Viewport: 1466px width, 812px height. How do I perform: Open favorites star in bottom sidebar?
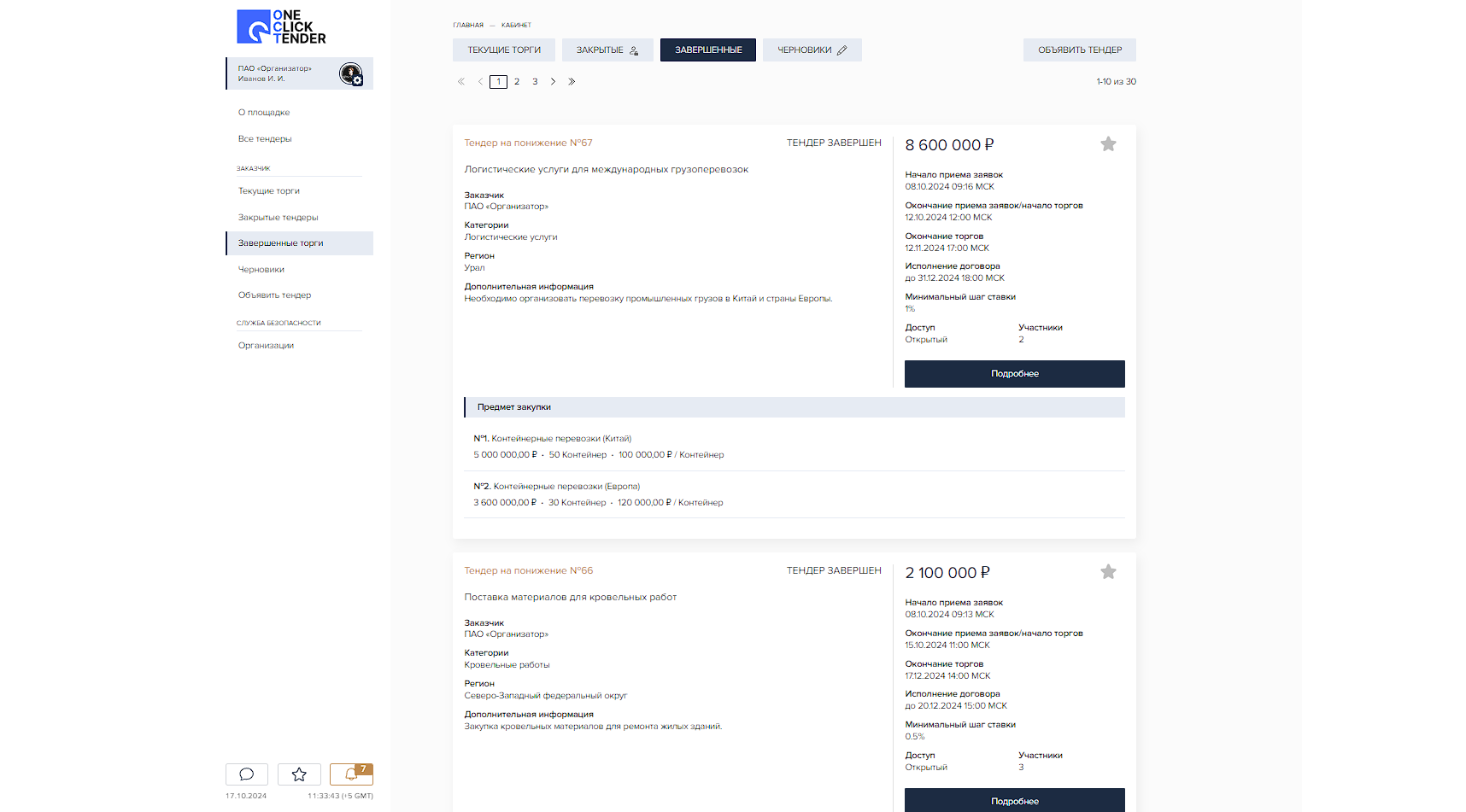[x=299, y=774]
